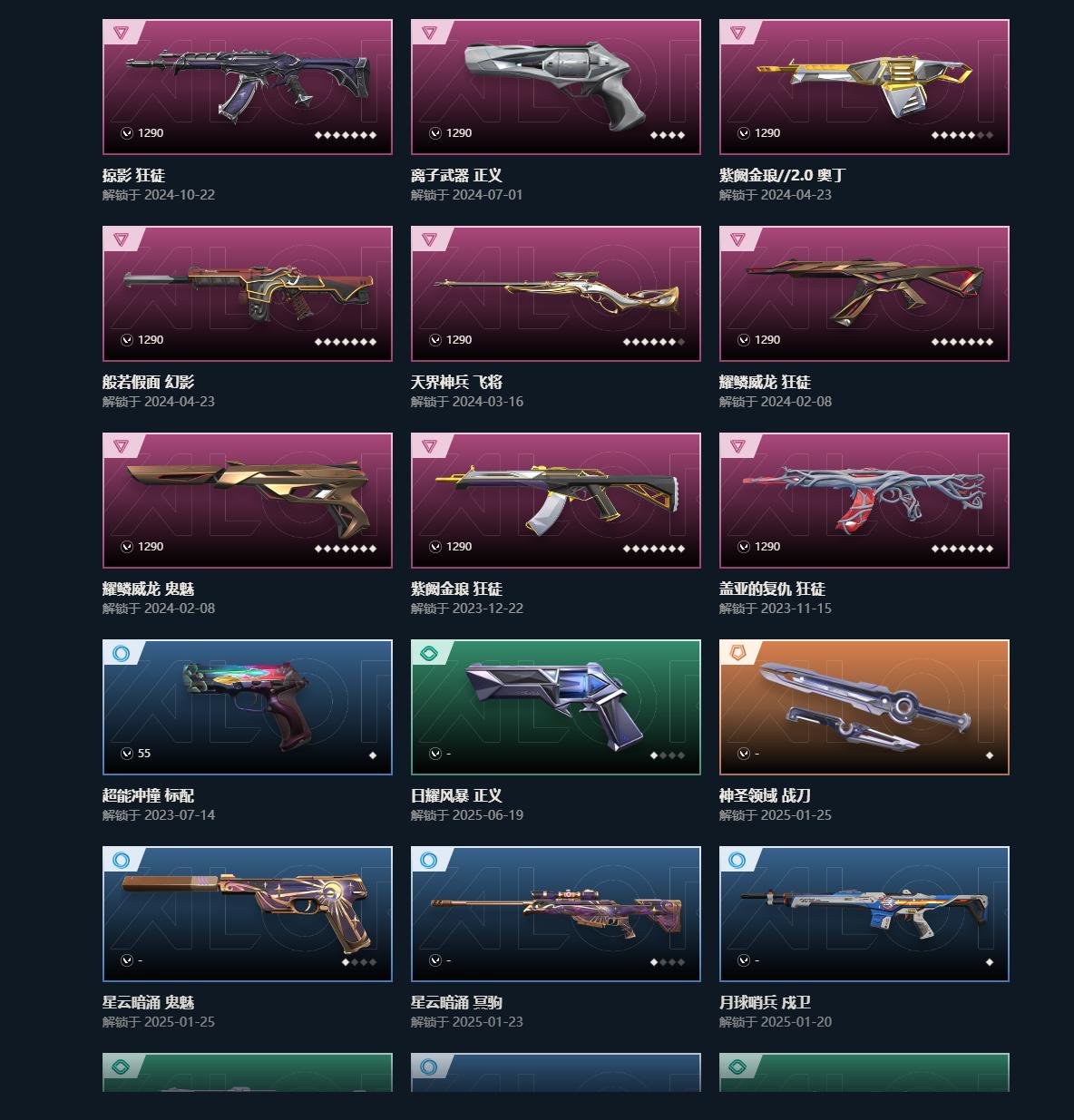Open the 般若假面 幻影 skin thumbnail
The width and height of the screenshot is (1074, 1120).
click(248, 294)
